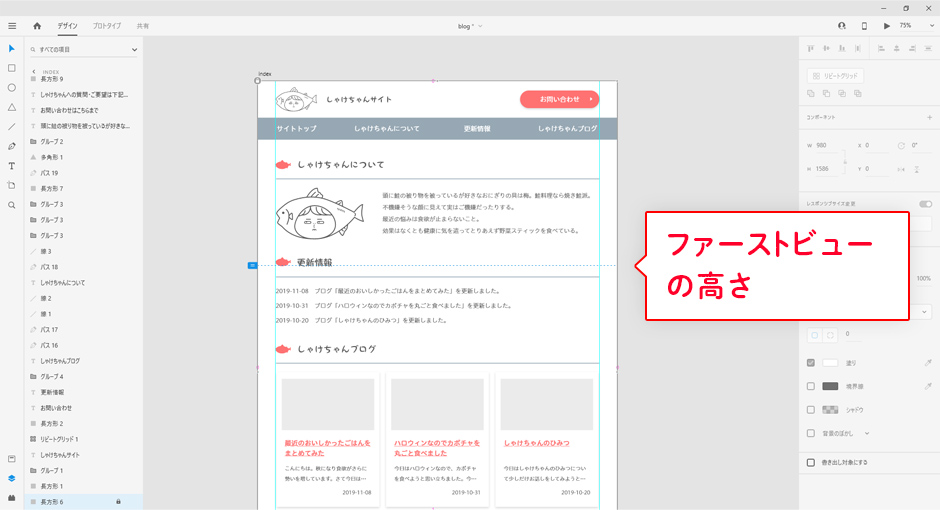Expand the 背景のぼかし blur options chevron

(867, 433)
